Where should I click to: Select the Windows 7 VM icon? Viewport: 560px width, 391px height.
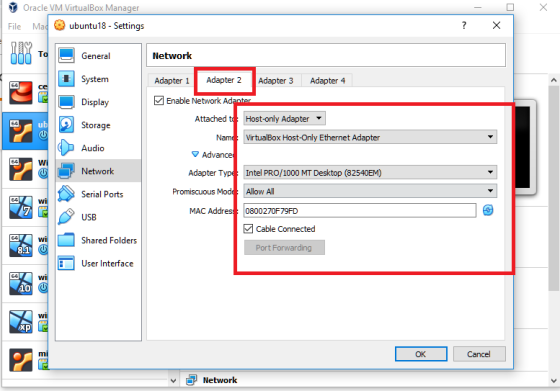pos(21,207)
